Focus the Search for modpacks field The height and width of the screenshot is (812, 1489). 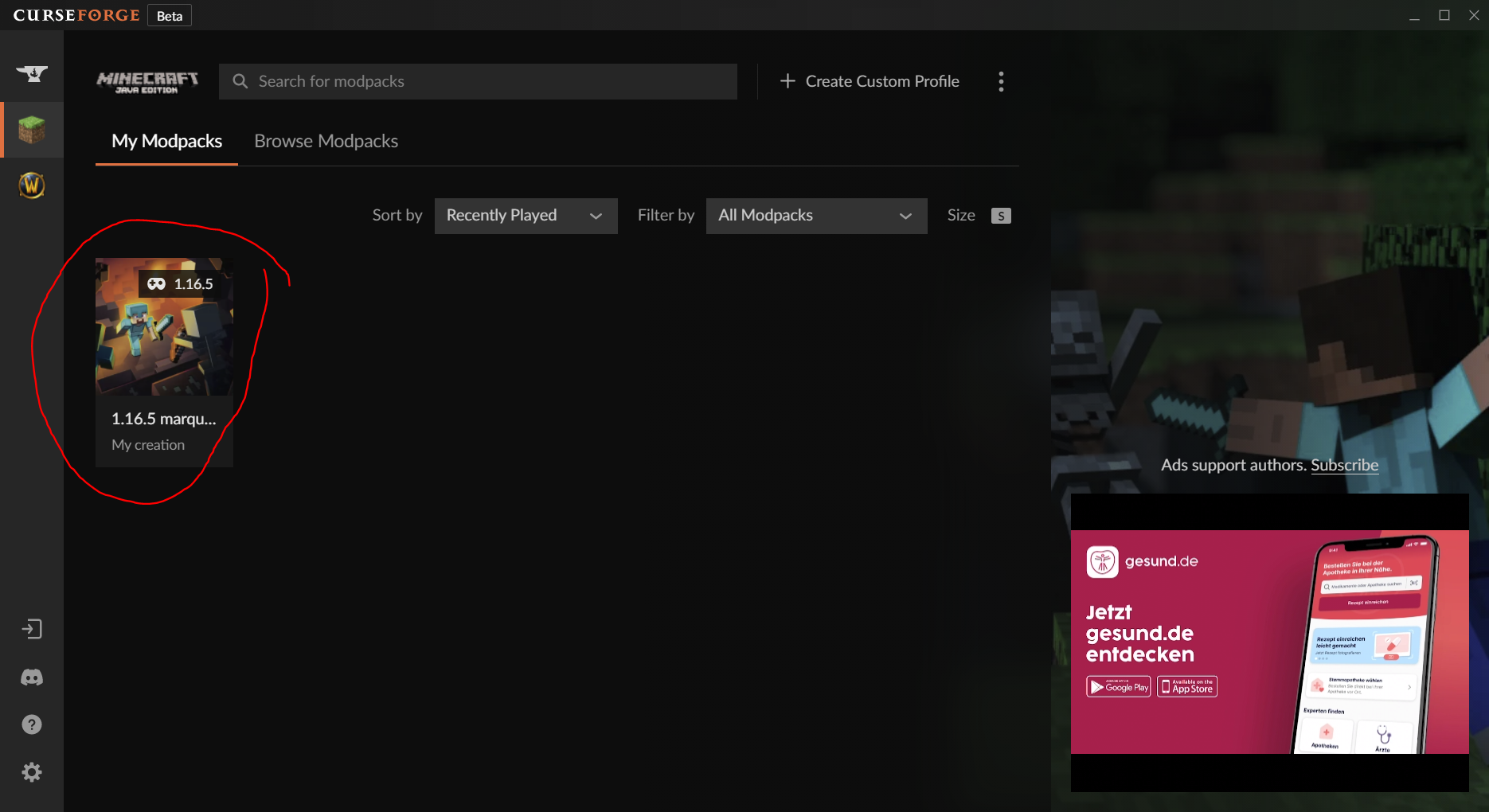[478, 81]
